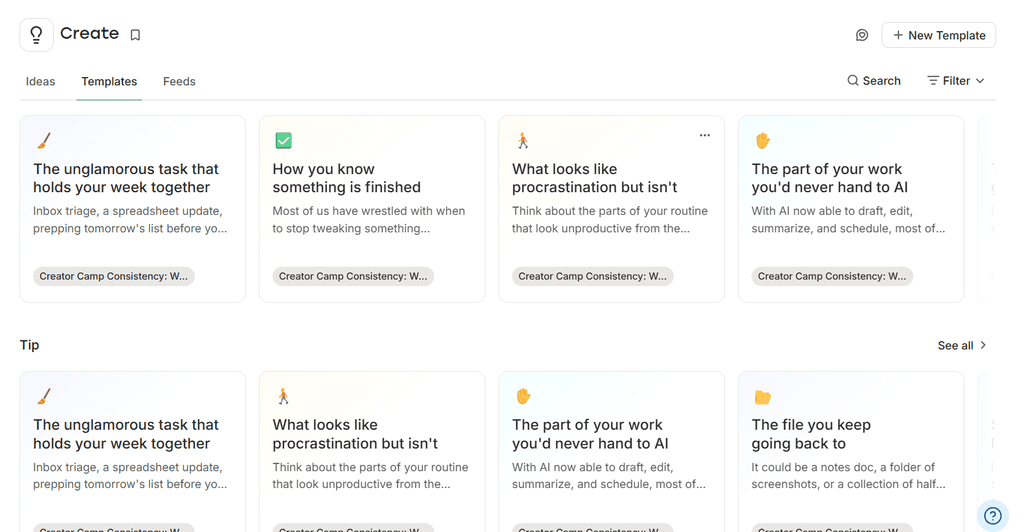This screenshot has height=532, width=1024.
Task: Click the bookmark icon beside Create
Action: pyautogui.click(x=135, y=35)
